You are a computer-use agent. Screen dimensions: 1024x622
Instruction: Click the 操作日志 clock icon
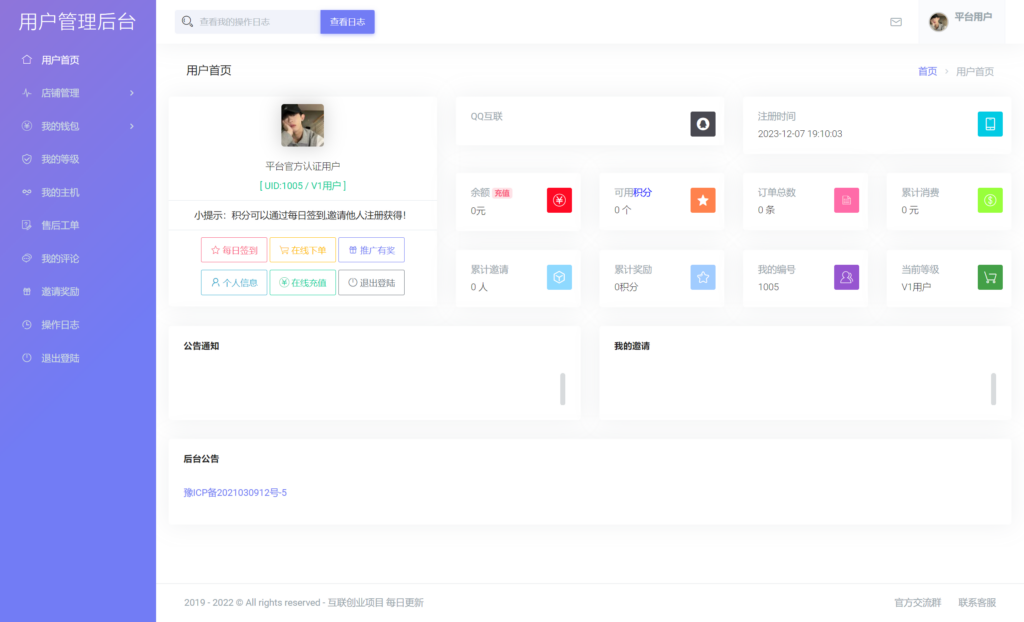point(27,324)
